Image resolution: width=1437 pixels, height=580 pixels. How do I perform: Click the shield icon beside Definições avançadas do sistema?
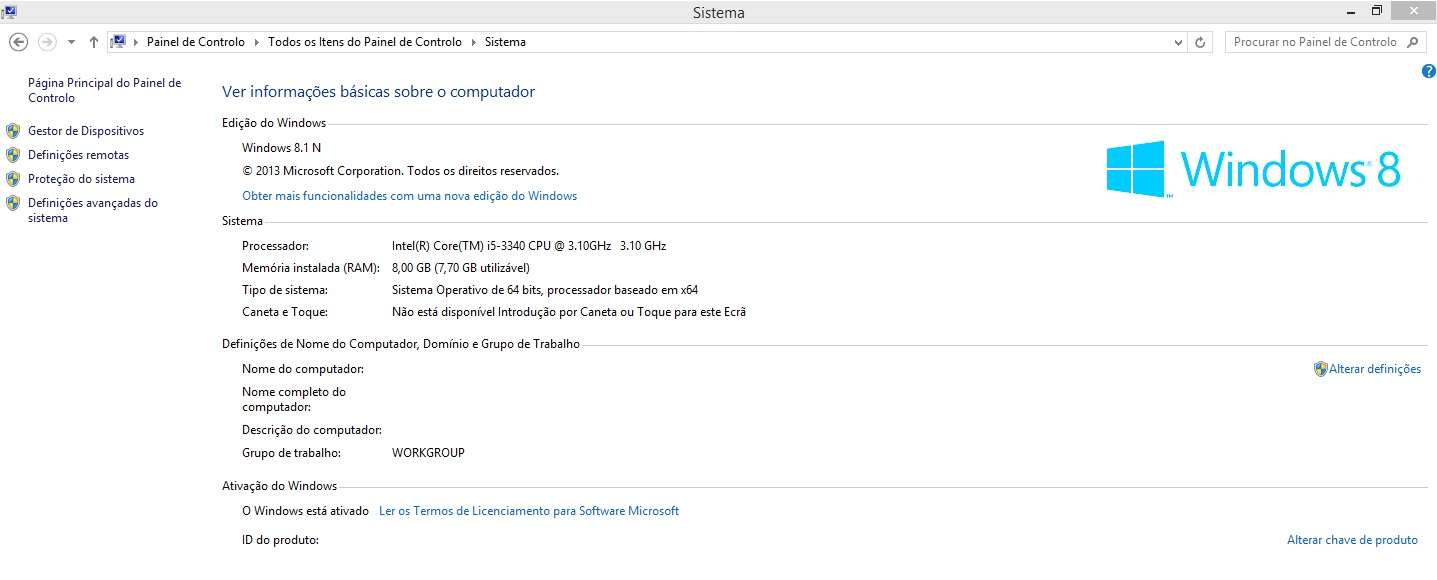point(13,203)
